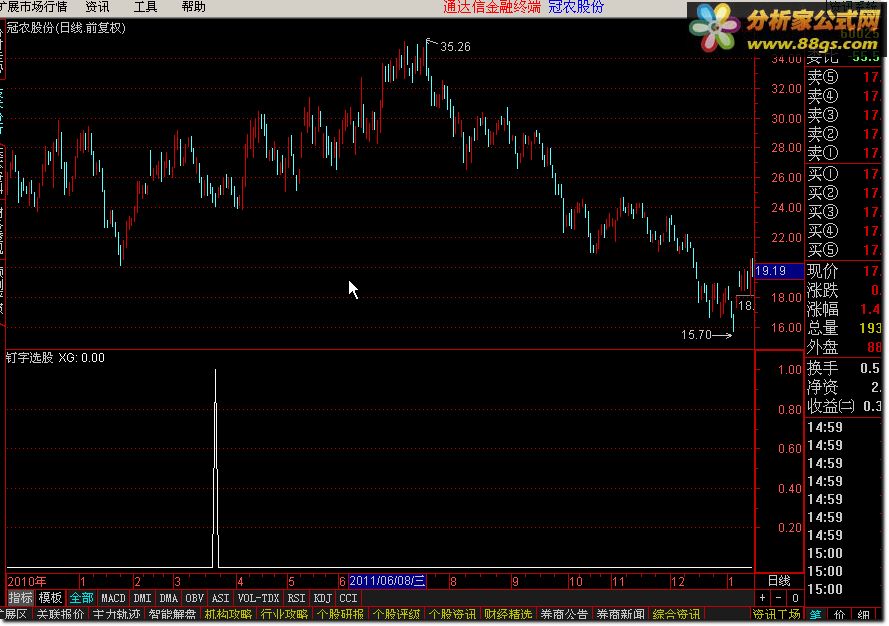Click the 卖③ order row

coord(844,115)
